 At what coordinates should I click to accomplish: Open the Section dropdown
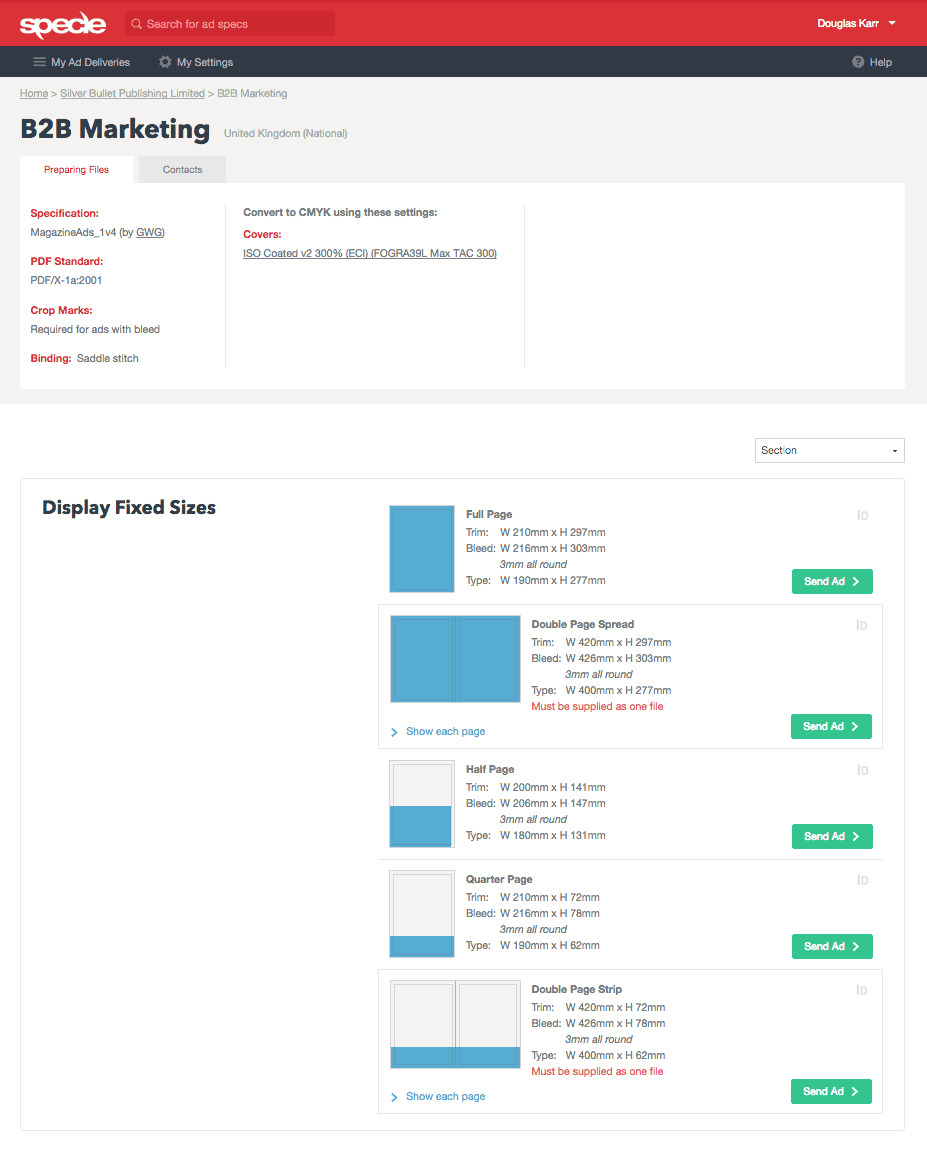[x=829, y=450]
